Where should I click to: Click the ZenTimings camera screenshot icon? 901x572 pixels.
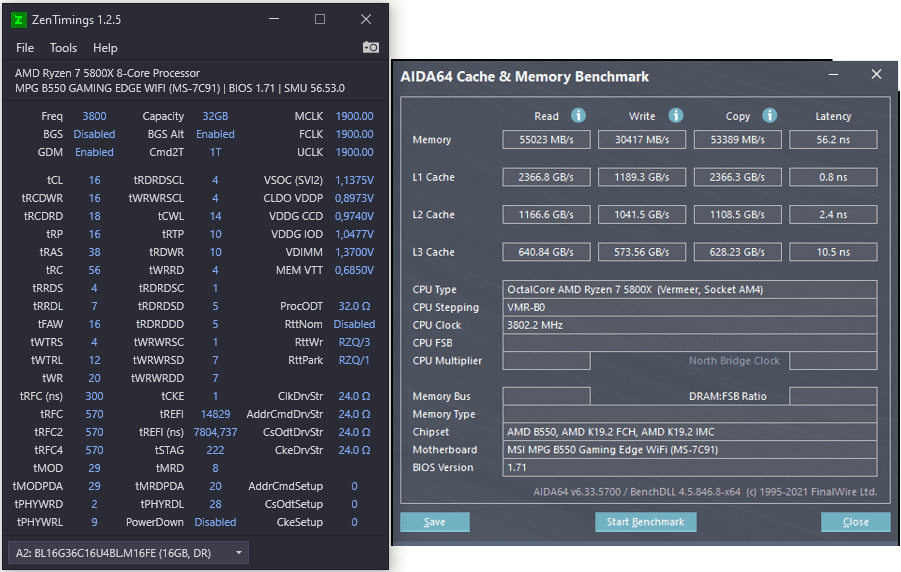[x=371, y=47]
